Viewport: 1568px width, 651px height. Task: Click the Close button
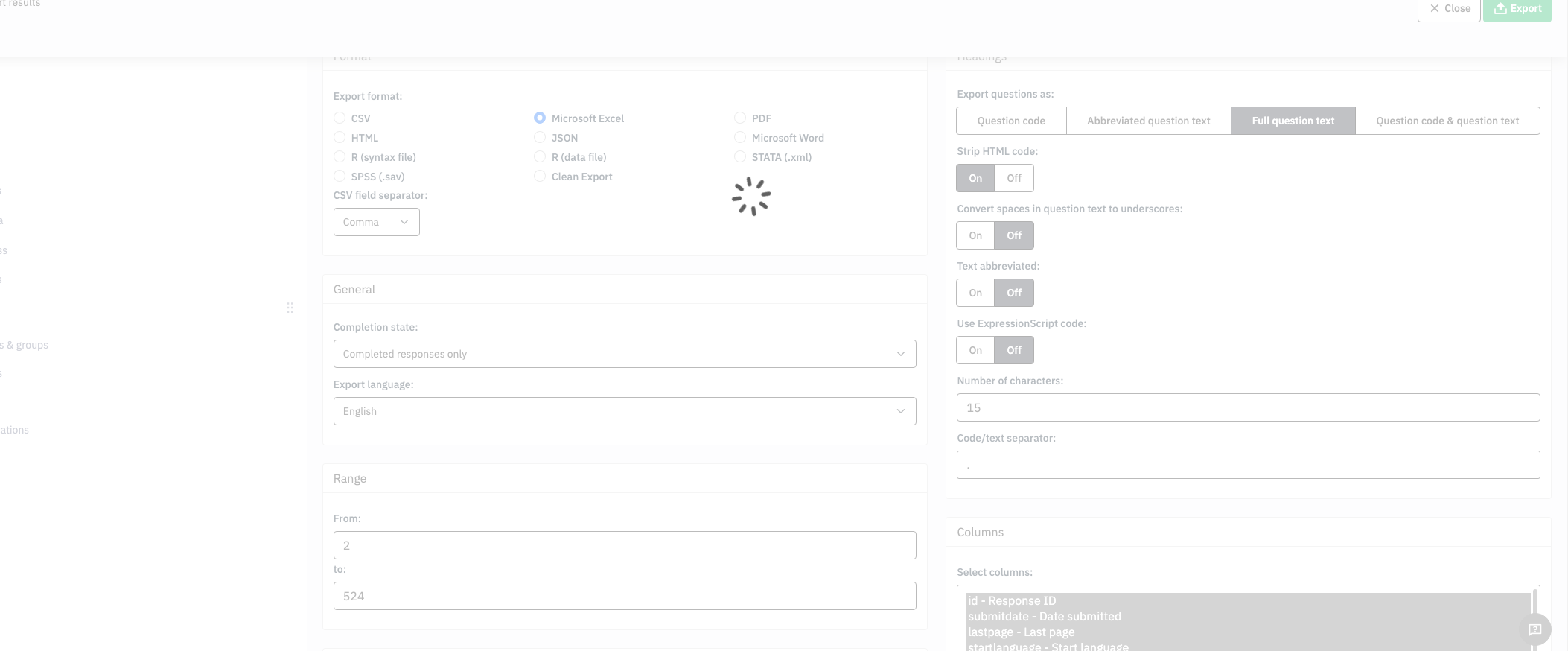1448,9
